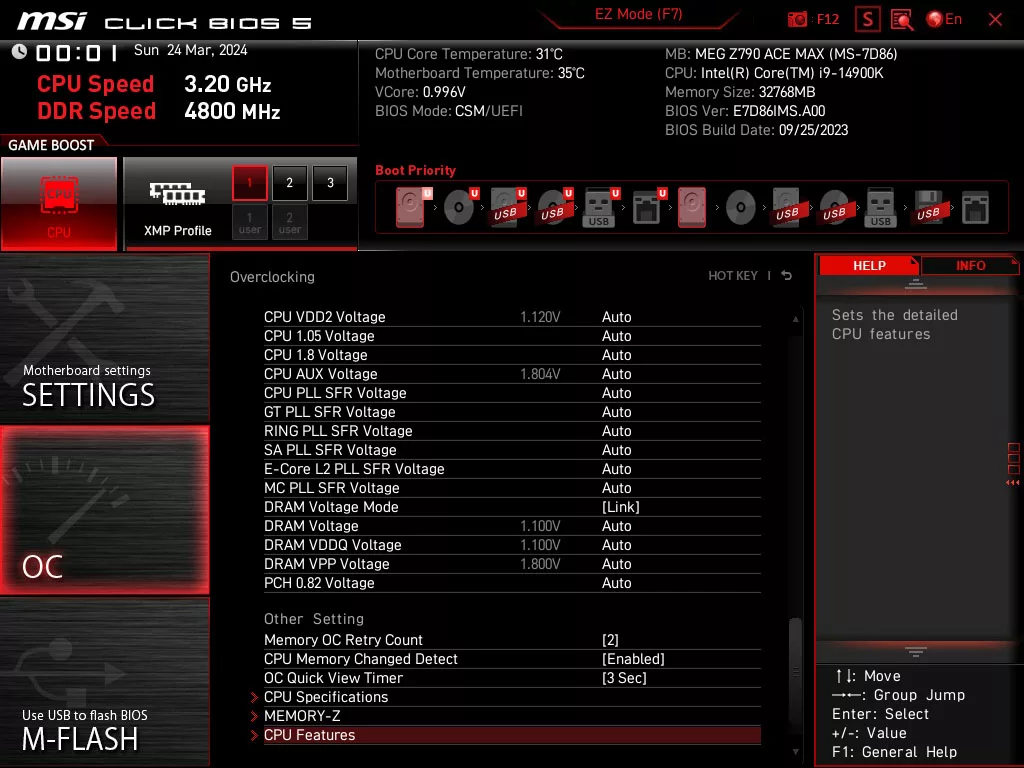Switch to EZ Mode
1024x768 pixels.
tap(638, 14)
